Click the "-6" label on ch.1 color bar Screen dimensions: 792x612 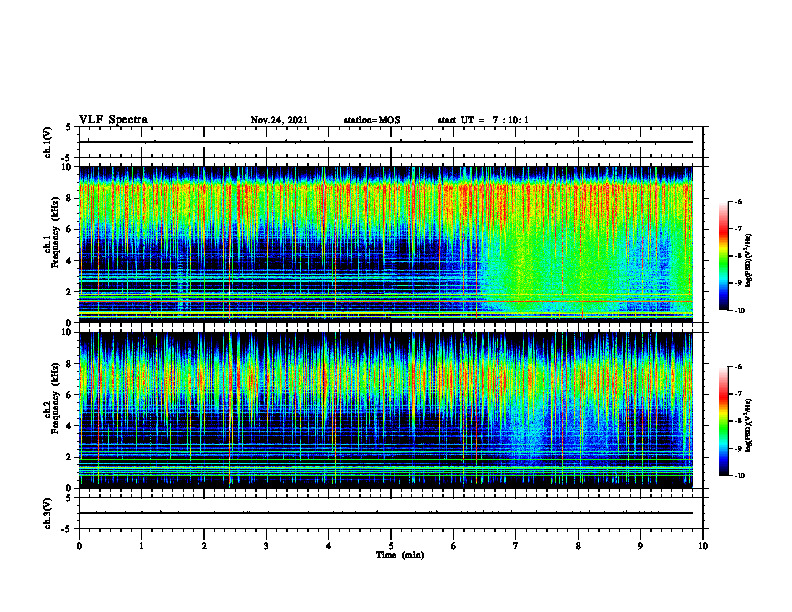tap(737, 202)
